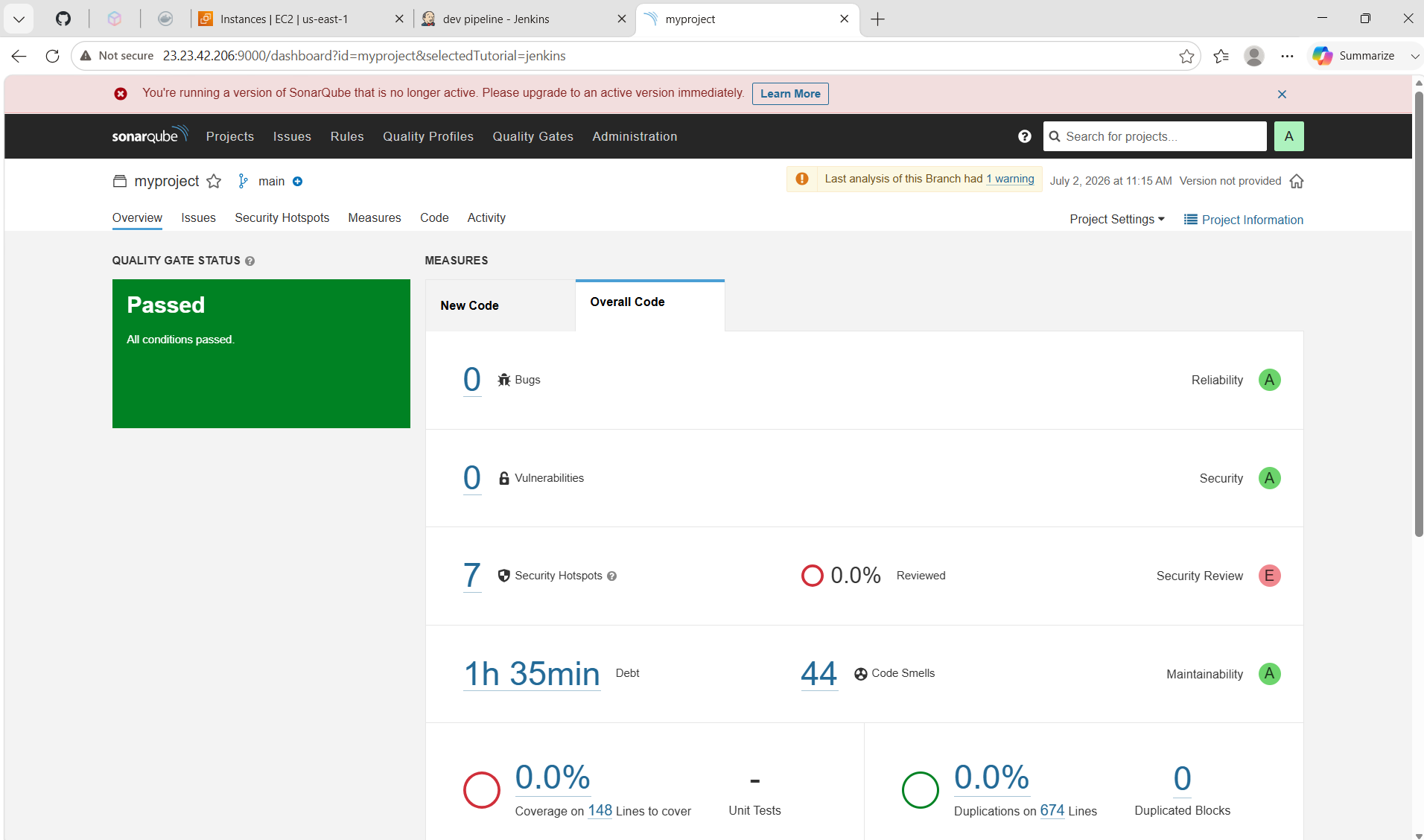Reload the current page
The height and width of the screenshot is (840, 1424).
point(52,56)
